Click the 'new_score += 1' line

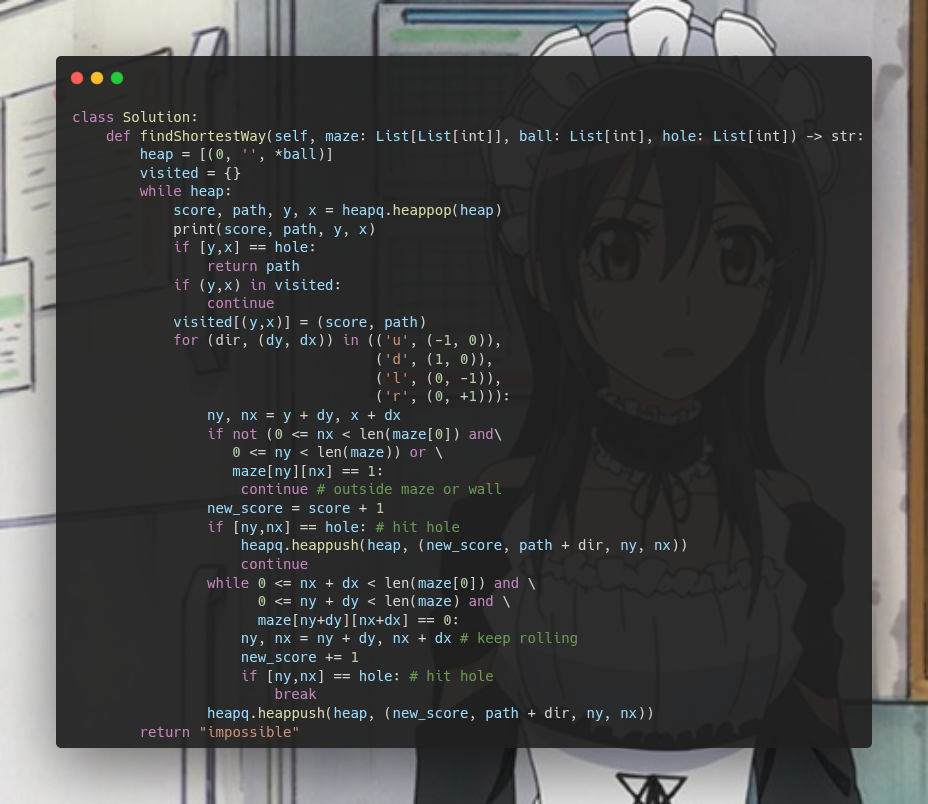299,658
